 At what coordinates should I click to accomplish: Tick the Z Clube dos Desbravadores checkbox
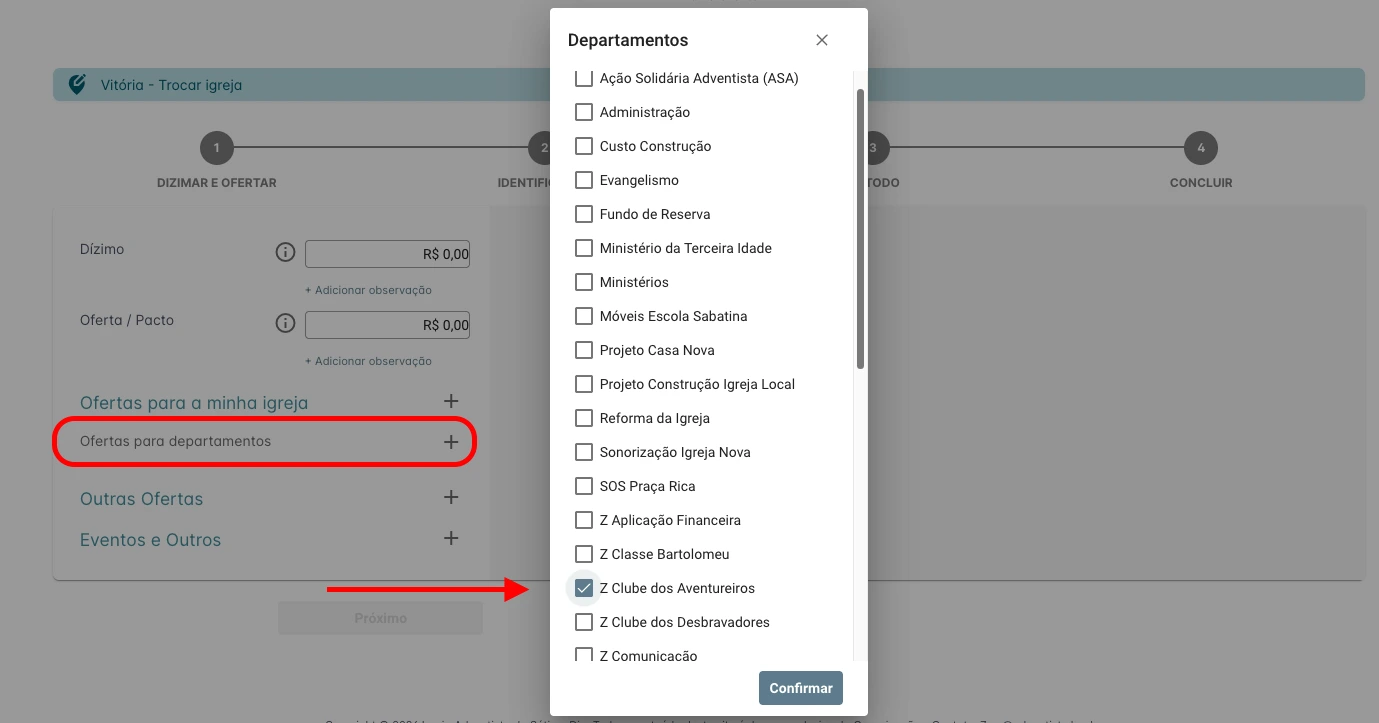click(584, 622)
